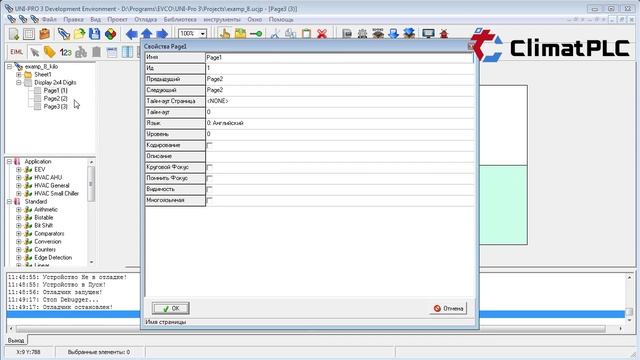Click the 123 numeric tool icon
Viewport: 640px width, 360px height.
pyautogui.click(x=65, y=52)
